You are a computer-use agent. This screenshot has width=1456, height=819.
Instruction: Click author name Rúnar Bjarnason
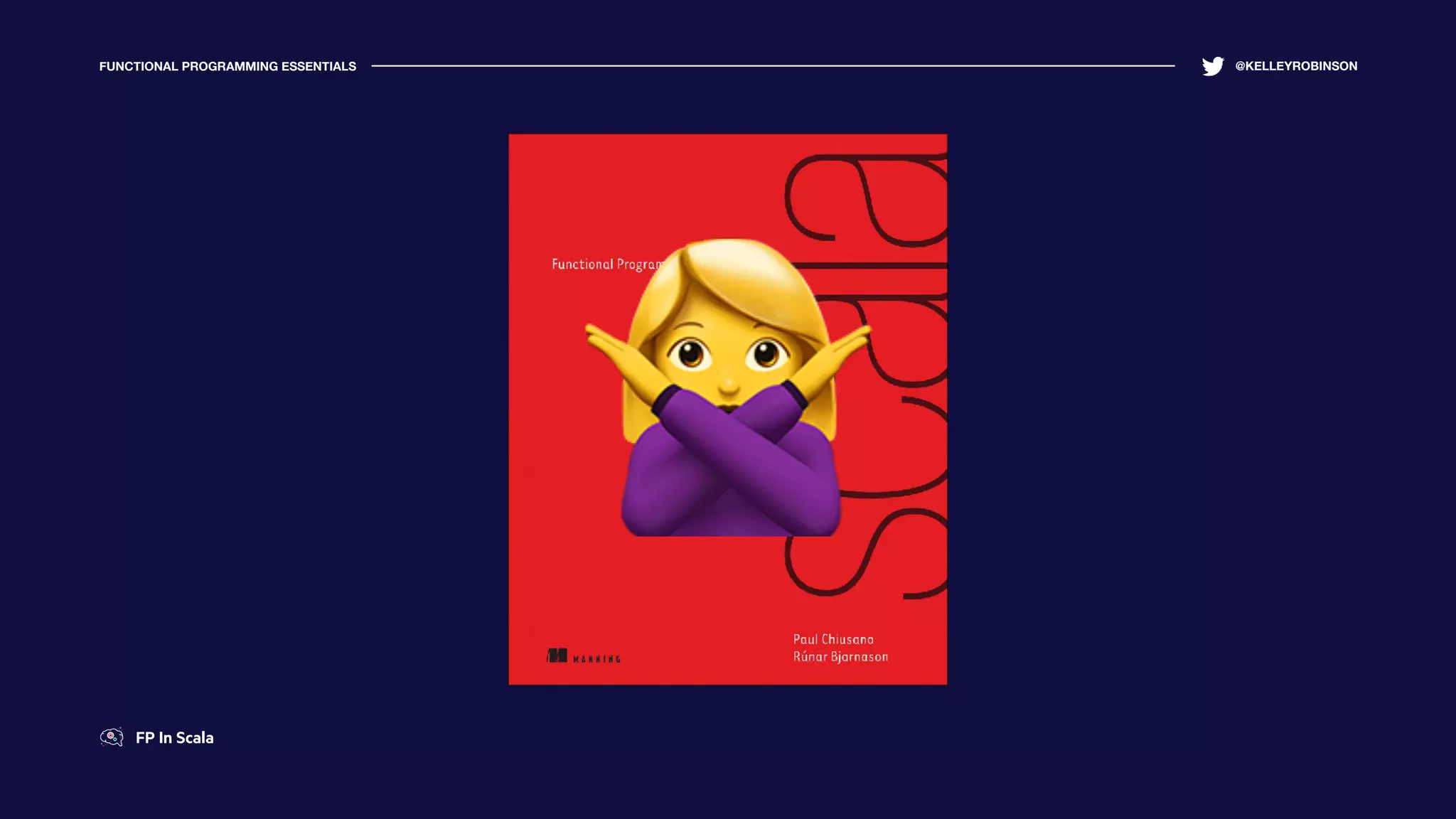pos(840,657)
